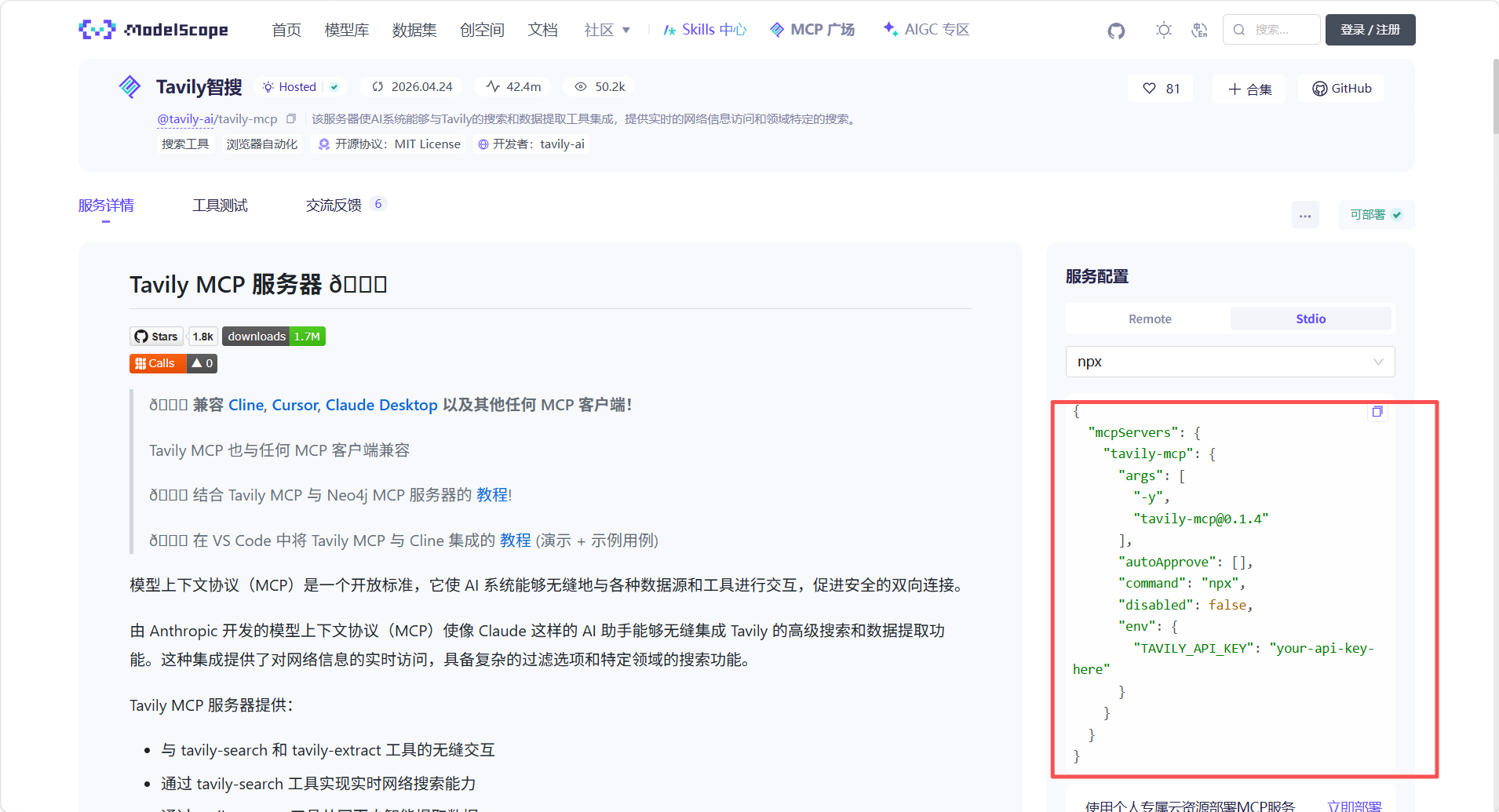Viewport: 1499px width, 812px height.
Task: Expand the 社区 dropdown menu
Action: (x=607, y=30)
